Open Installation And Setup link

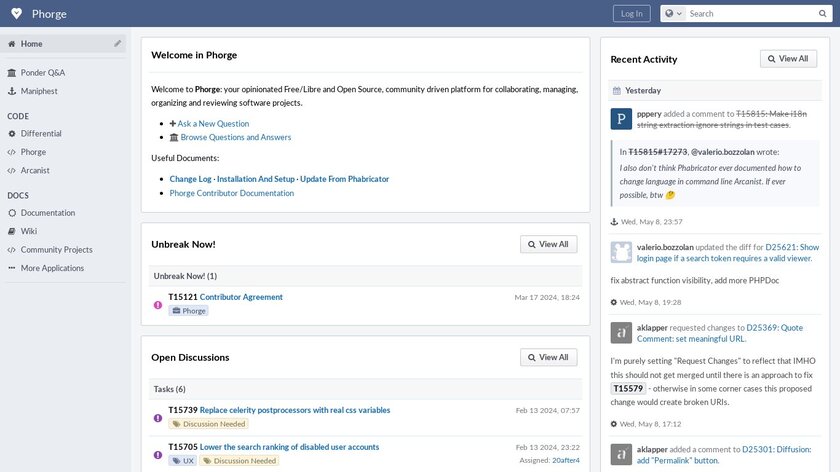pos(256,179)
